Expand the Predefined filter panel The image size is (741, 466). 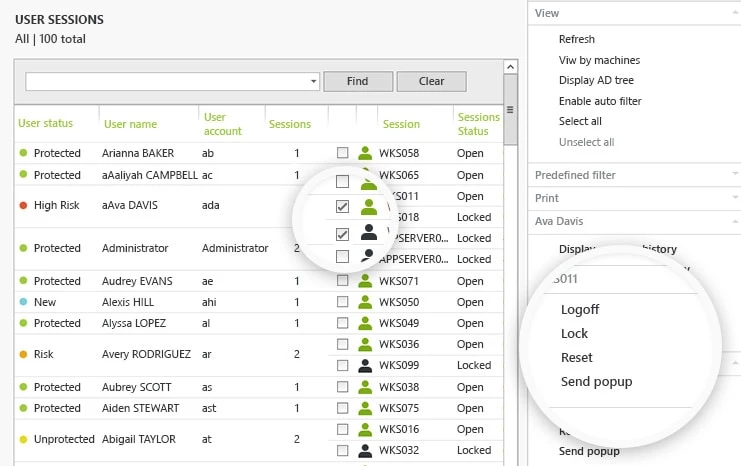(735, 175)
